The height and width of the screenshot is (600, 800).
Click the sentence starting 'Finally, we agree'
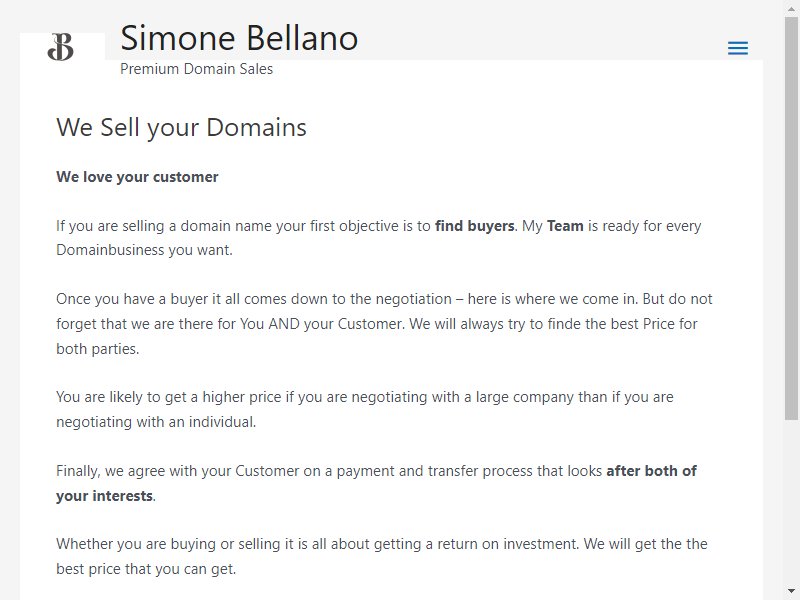coord(377,483)
